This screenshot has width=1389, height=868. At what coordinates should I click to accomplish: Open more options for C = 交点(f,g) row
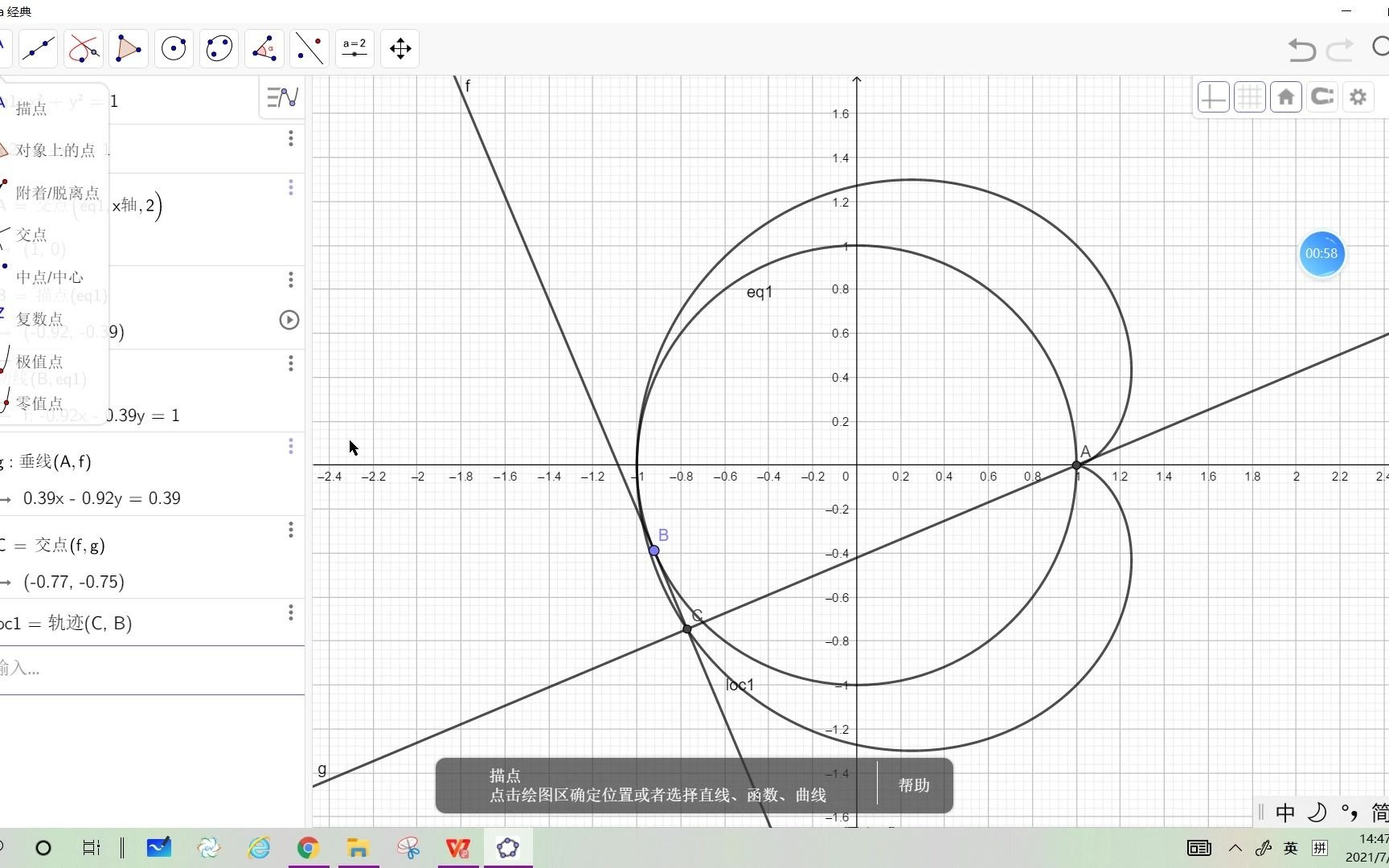(291, 530)
